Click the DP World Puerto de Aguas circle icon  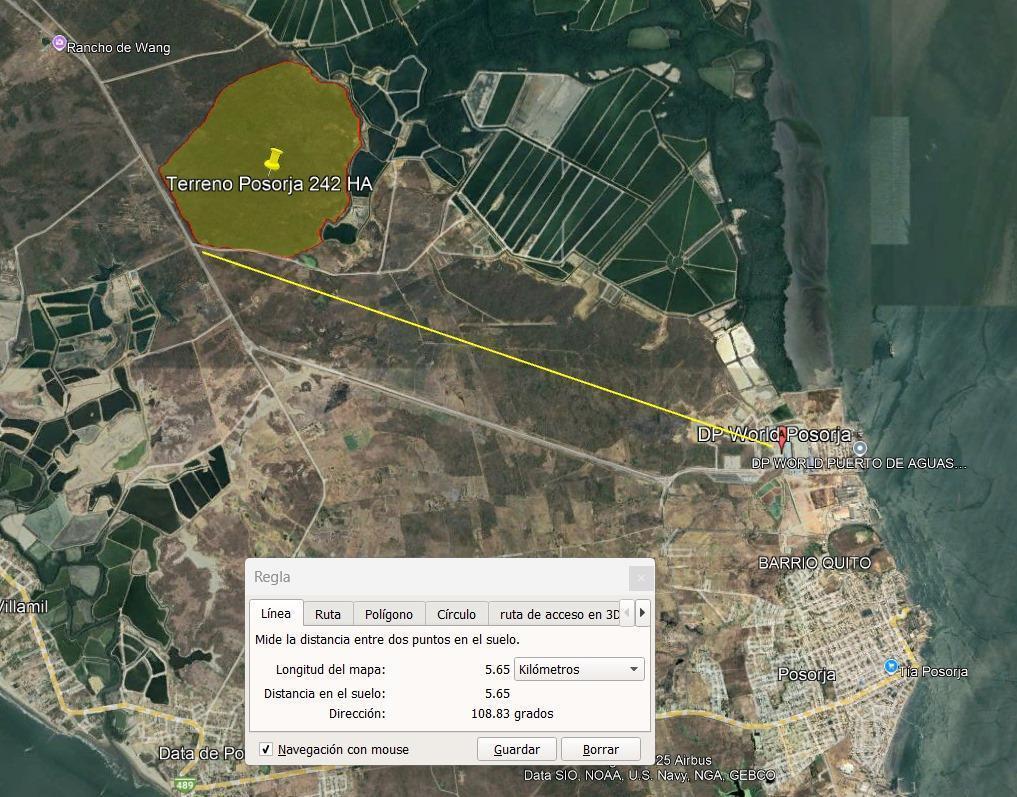(860, 448)
